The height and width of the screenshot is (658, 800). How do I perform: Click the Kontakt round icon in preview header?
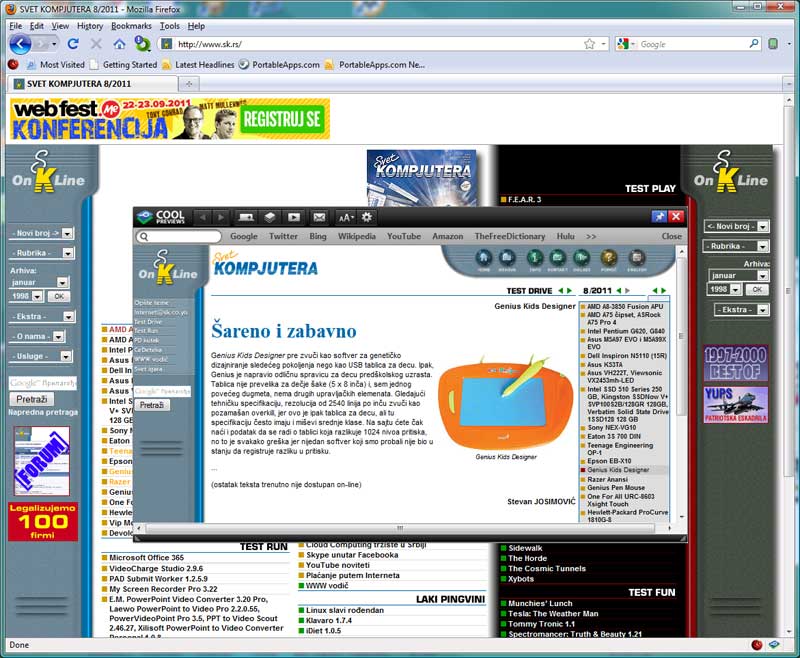pyautogui.click(x=558, y=258)
